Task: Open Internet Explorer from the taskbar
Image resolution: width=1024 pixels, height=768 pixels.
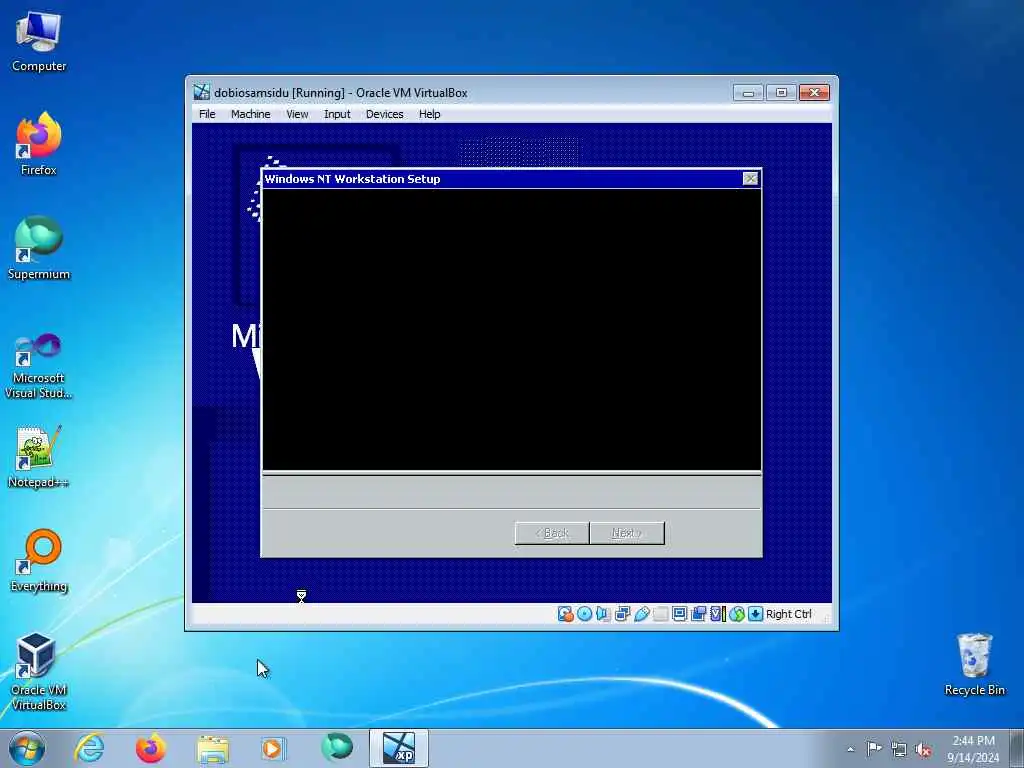Action: pyautogui.click(x=89, y=748)
